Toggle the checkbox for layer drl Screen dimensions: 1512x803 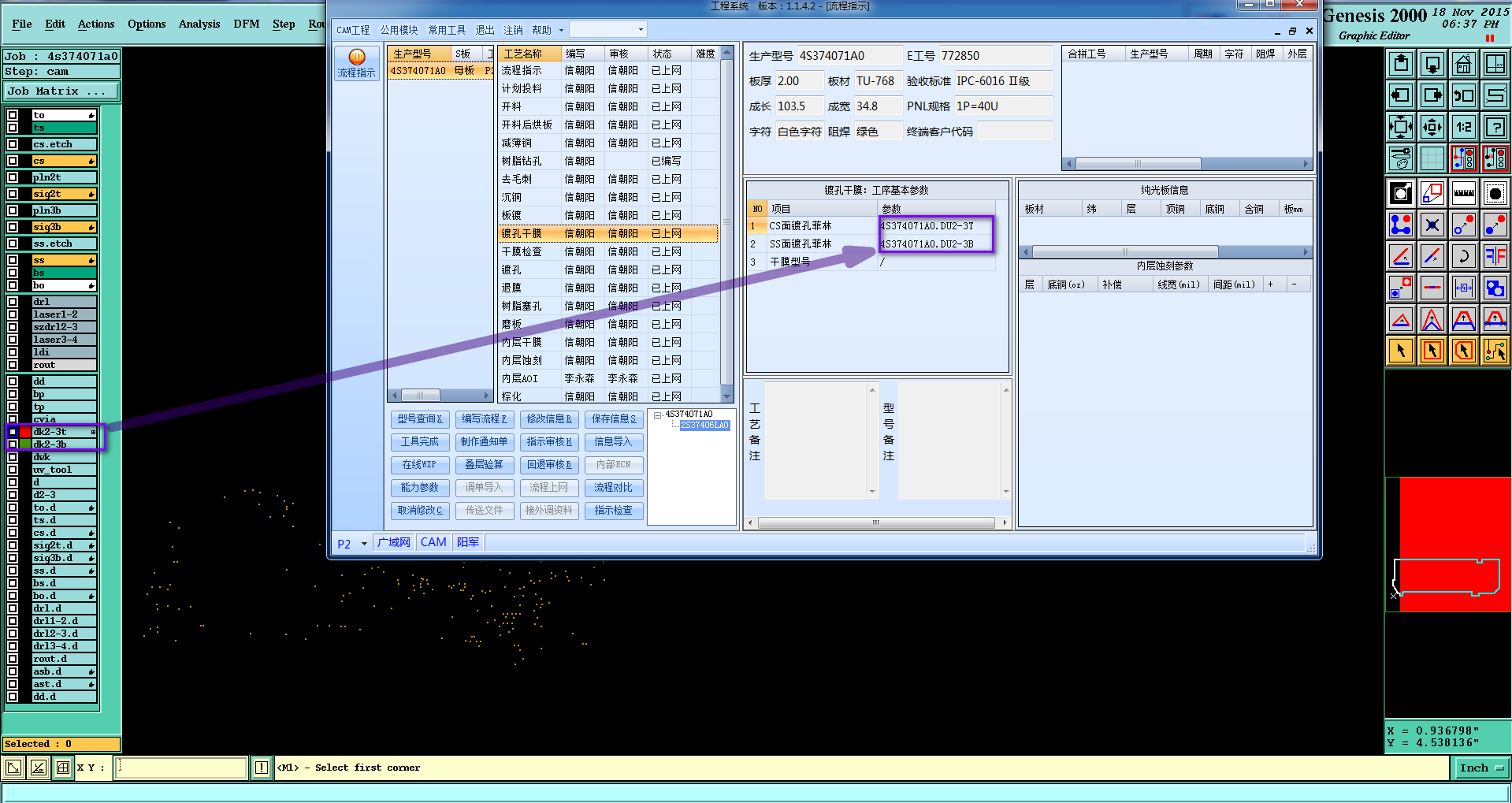click(x=13, y=302)
